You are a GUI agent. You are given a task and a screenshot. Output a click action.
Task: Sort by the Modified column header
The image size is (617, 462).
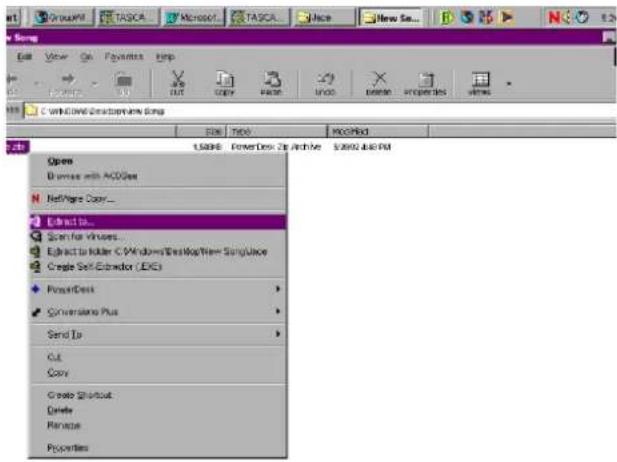378,131
